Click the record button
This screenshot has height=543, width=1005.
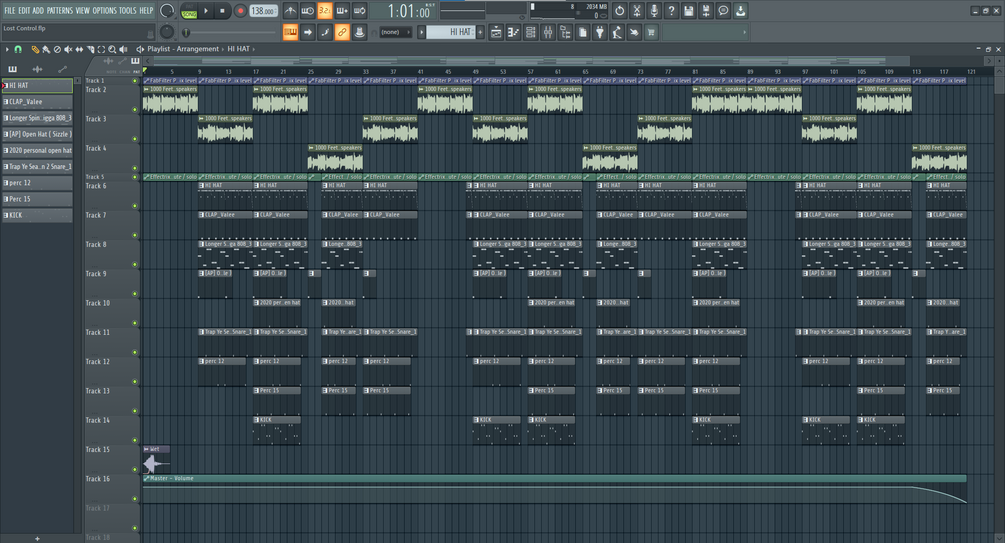click(240, 11)
